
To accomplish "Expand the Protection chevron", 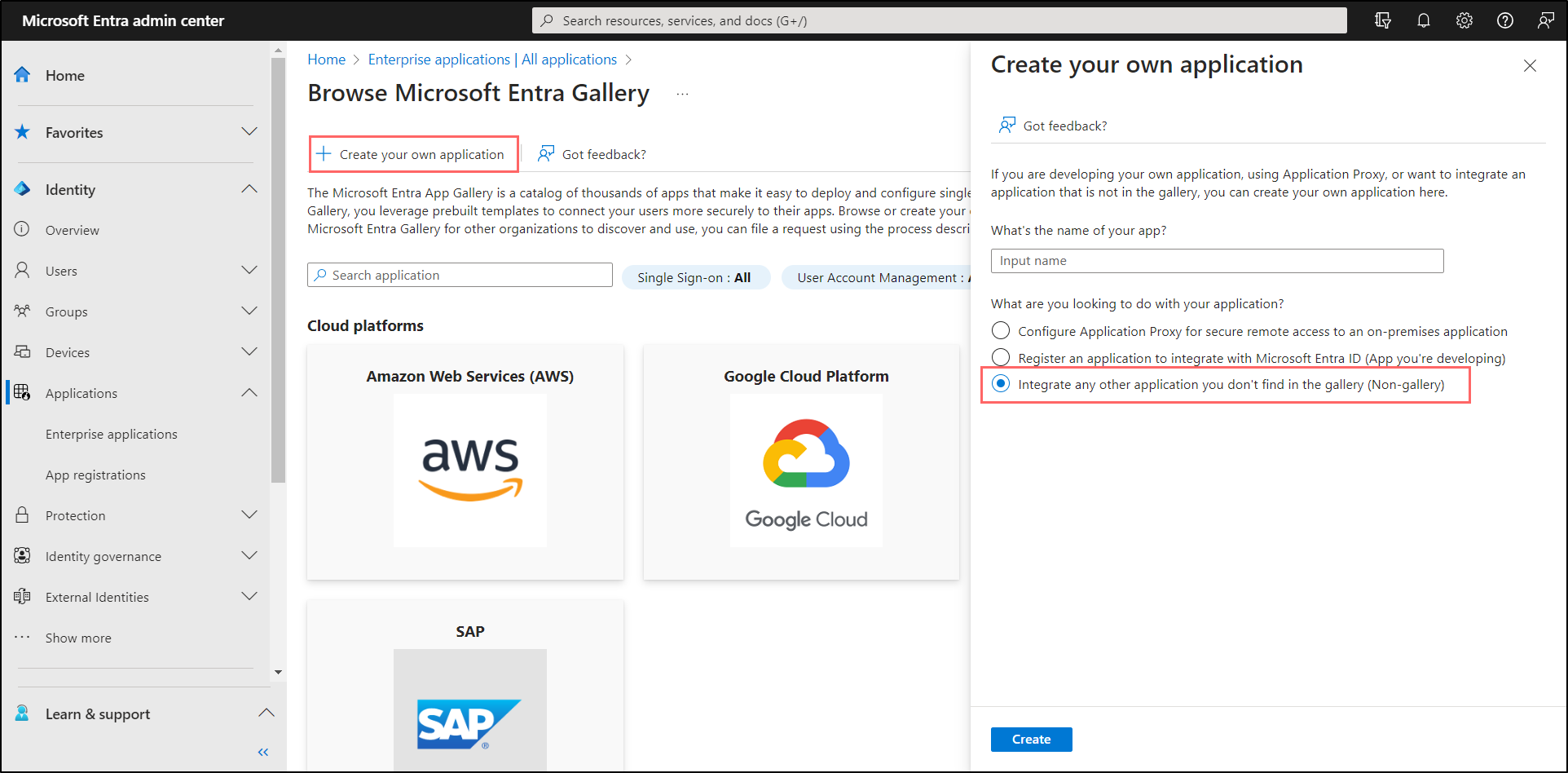I will [249, 515].
